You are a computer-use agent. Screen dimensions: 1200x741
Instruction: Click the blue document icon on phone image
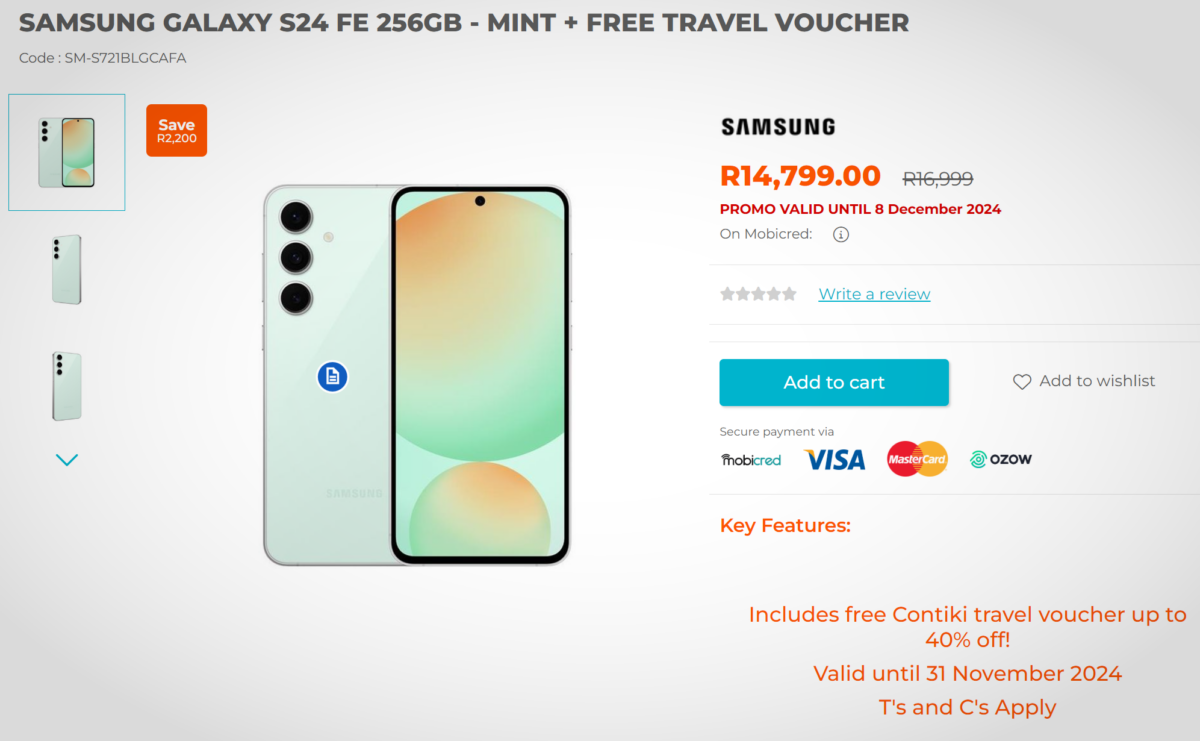pos(333,377)
